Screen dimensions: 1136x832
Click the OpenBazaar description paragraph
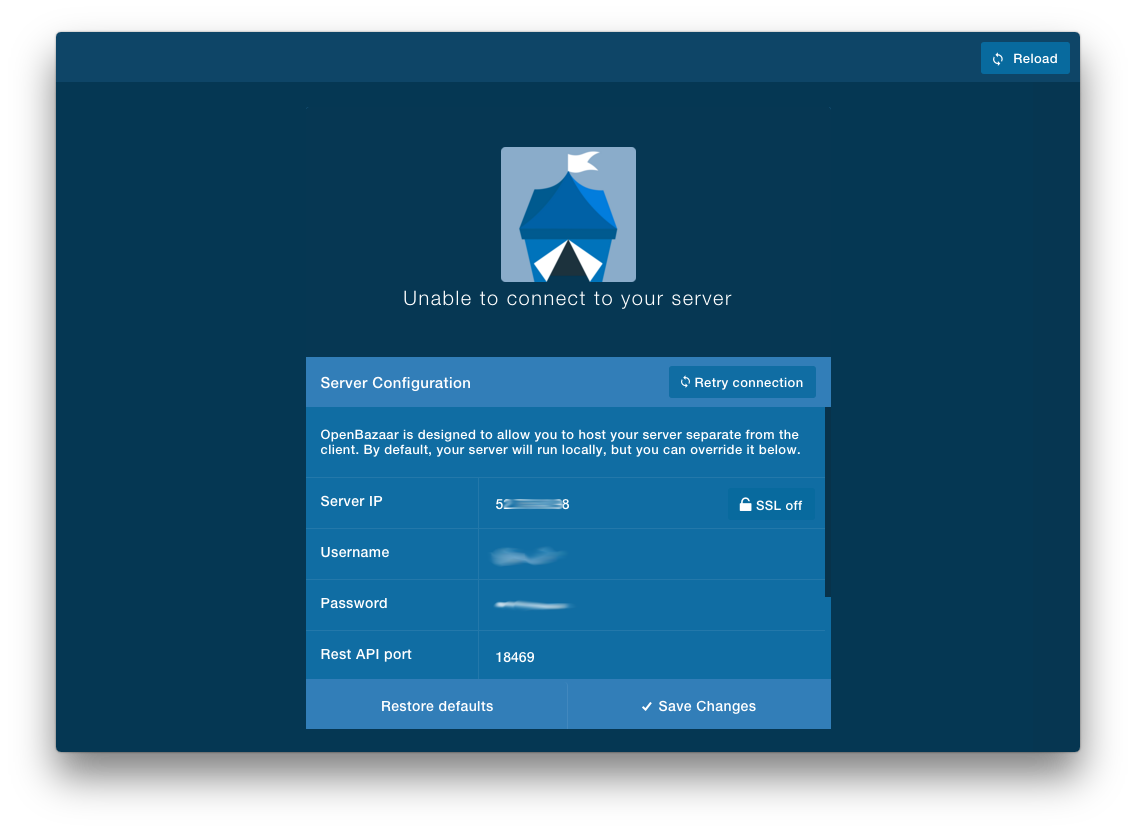(x=560, y=442)
